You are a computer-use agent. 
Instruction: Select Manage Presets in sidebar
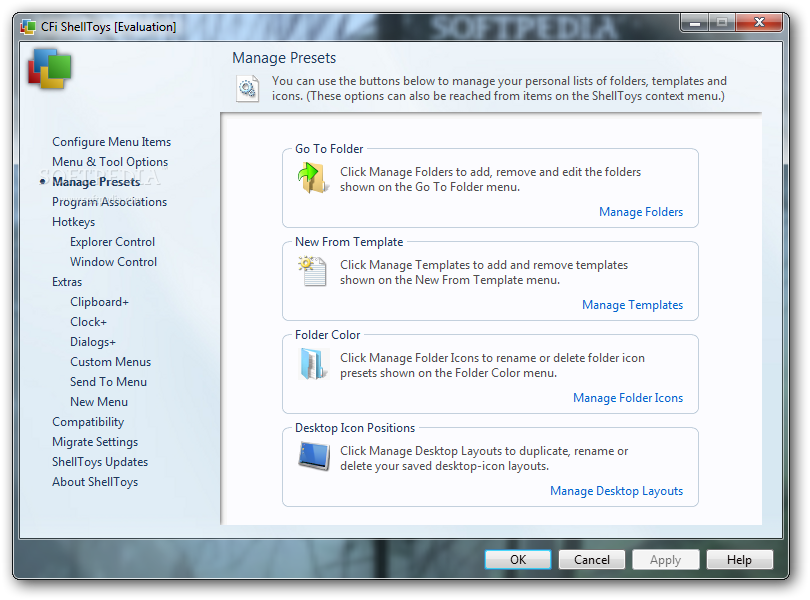[96, 182]
